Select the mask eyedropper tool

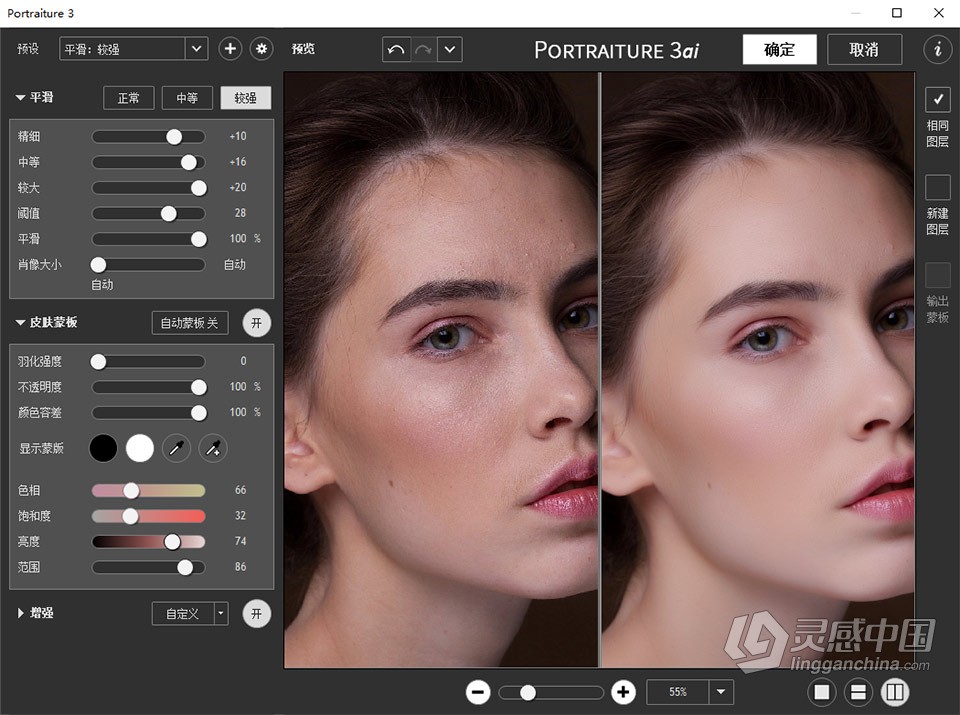[176, 448]
